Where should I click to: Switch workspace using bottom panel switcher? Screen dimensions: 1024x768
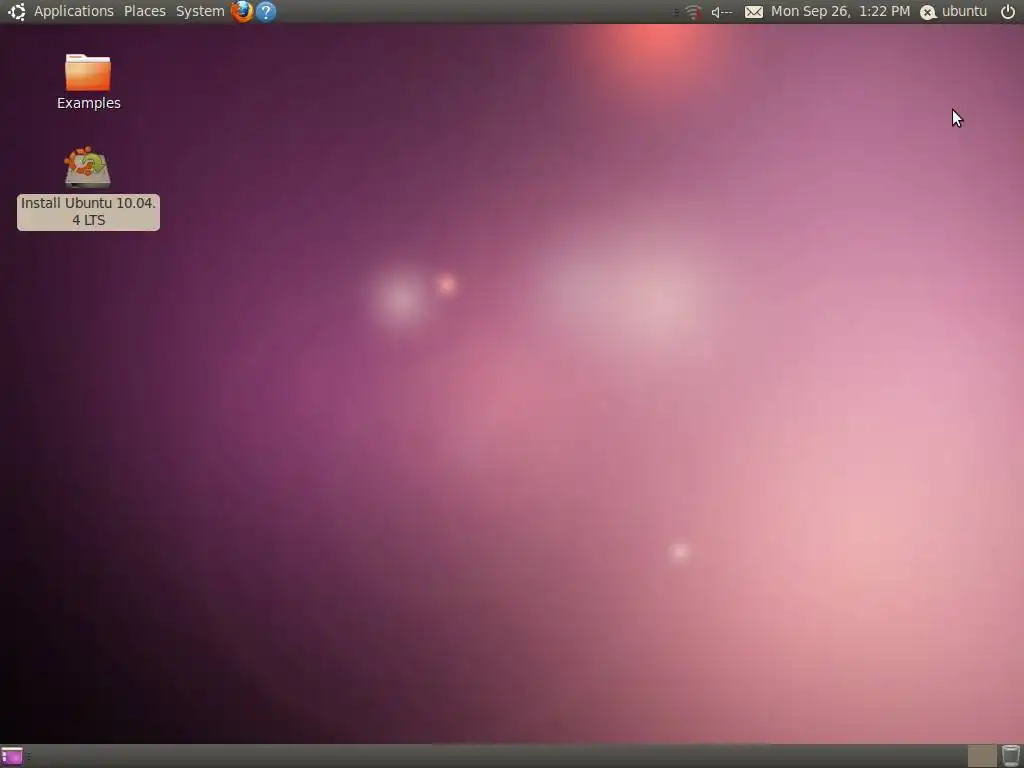click(982, 756)
